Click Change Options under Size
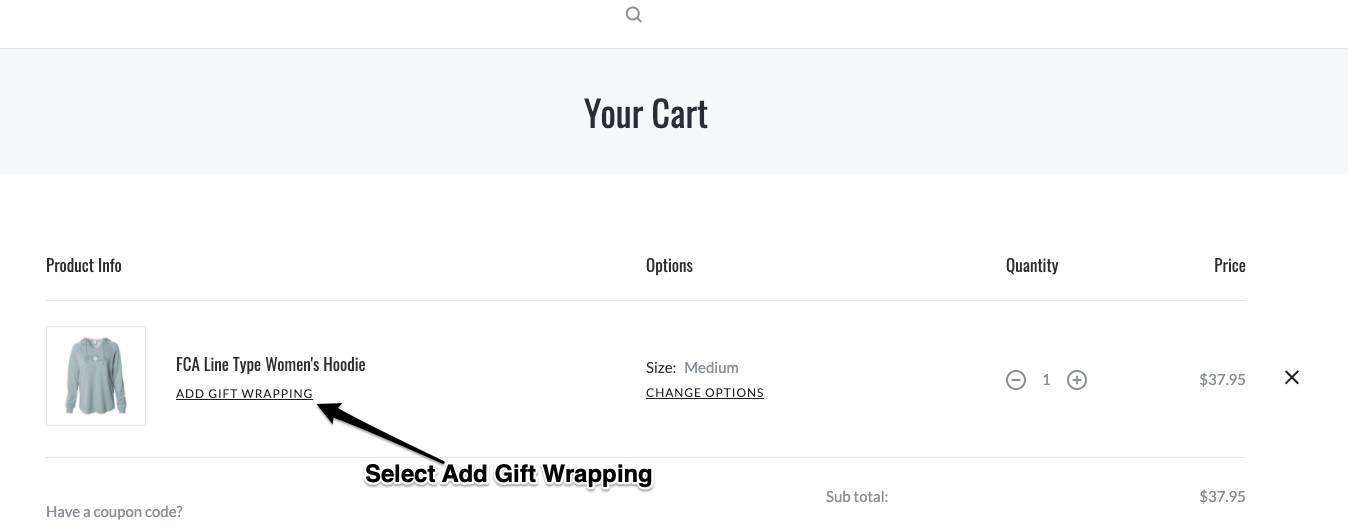 (x=704, y=393)
